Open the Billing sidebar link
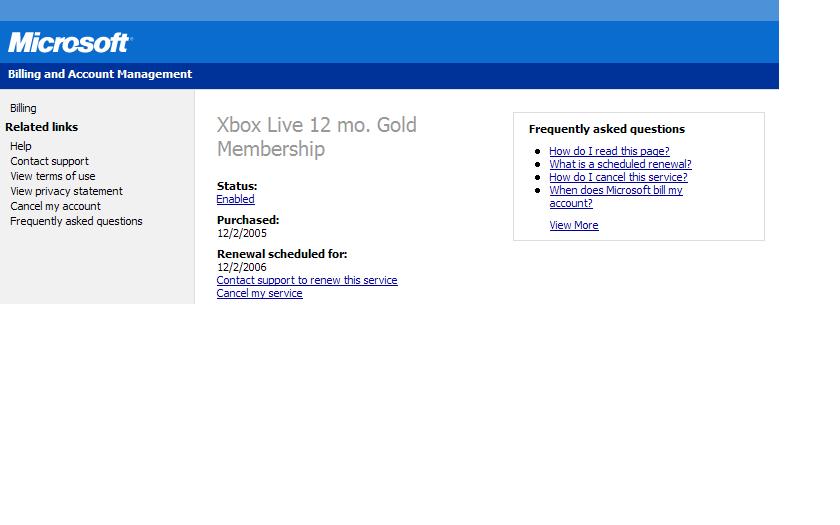This screenshot has height=525, width=840. click(23, 108)
